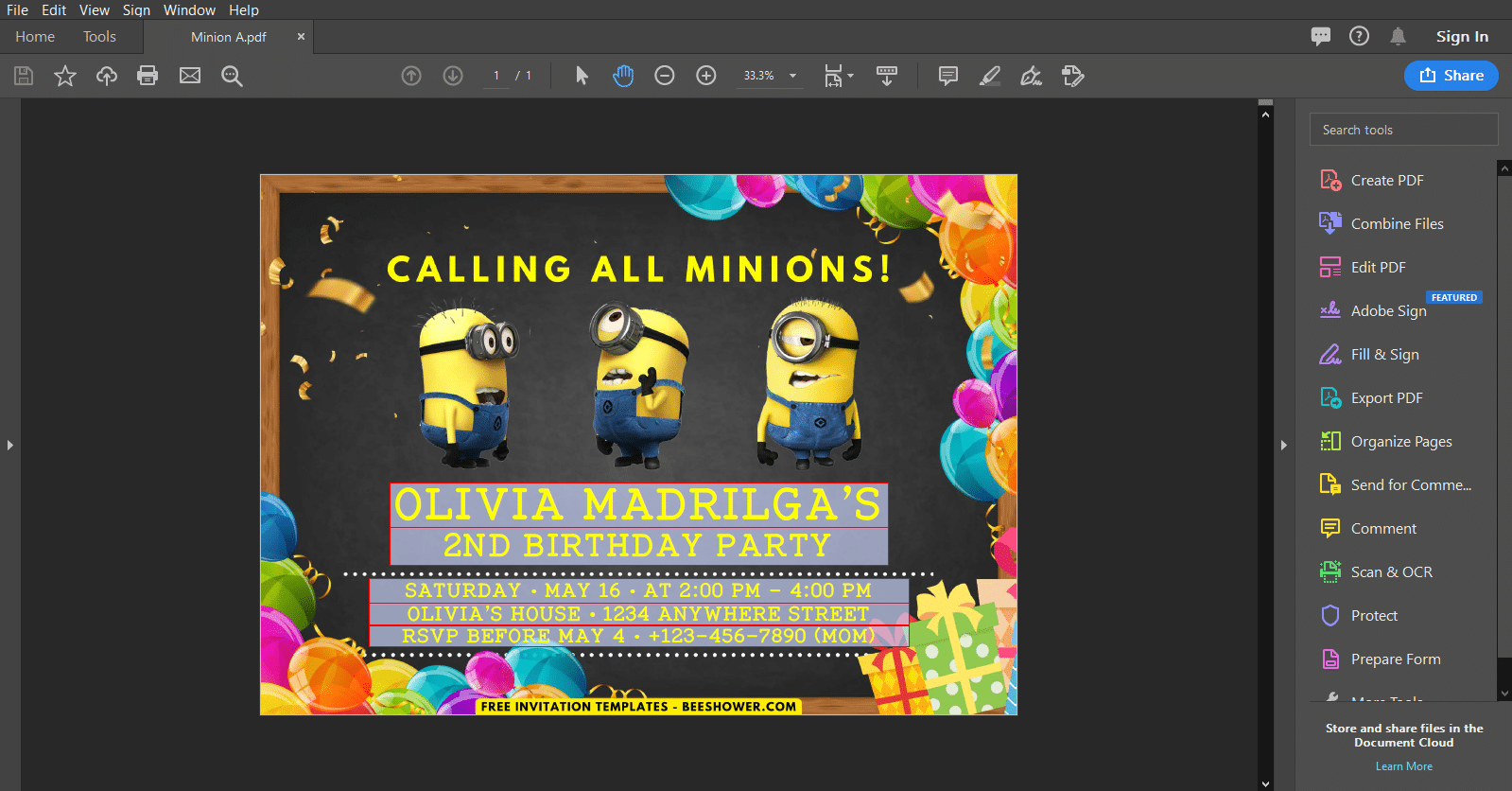Add bookmark with the star icon
1512x791 pixels.
[64, 76]
